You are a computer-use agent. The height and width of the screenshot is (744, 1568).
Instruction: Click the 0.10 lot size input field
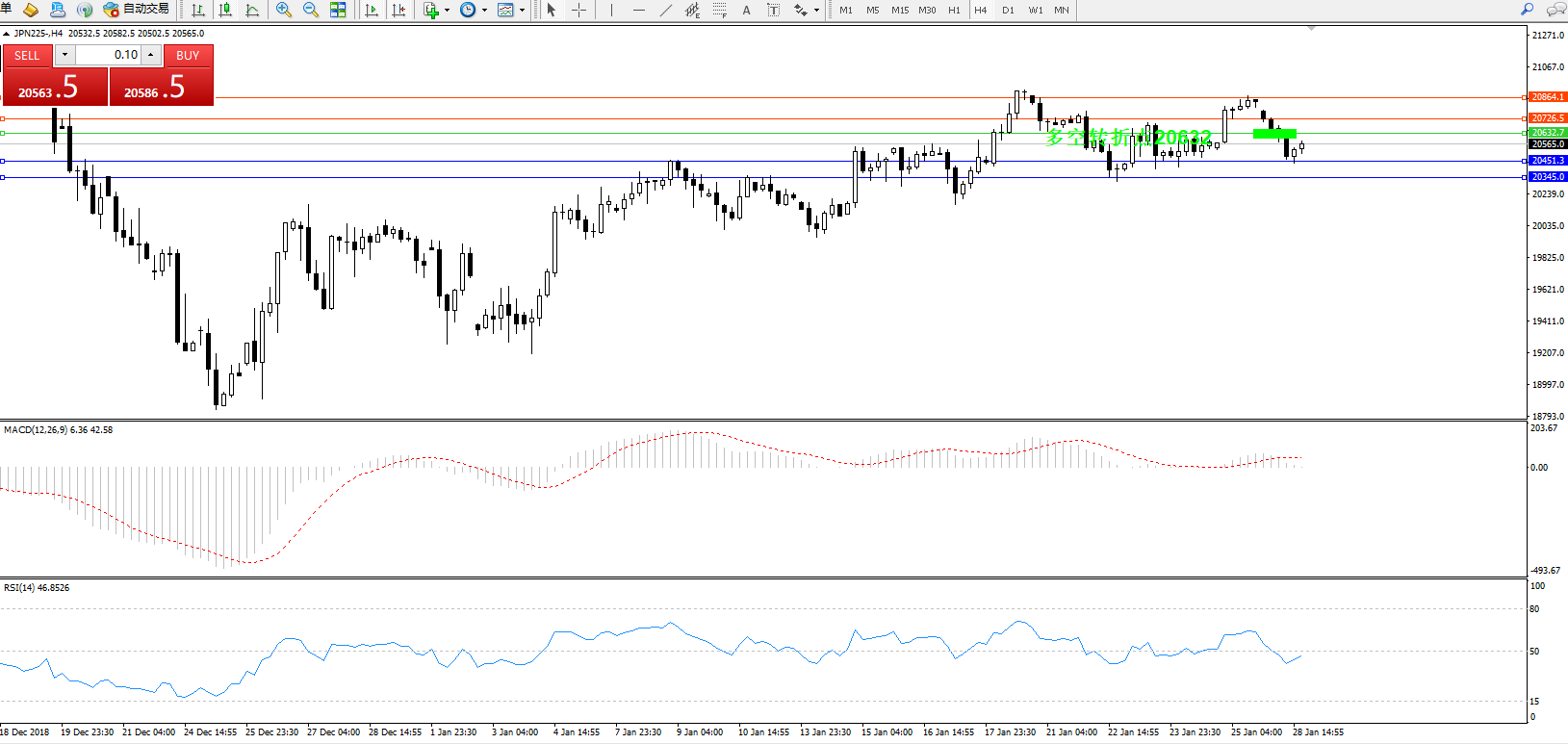[108, 55]
